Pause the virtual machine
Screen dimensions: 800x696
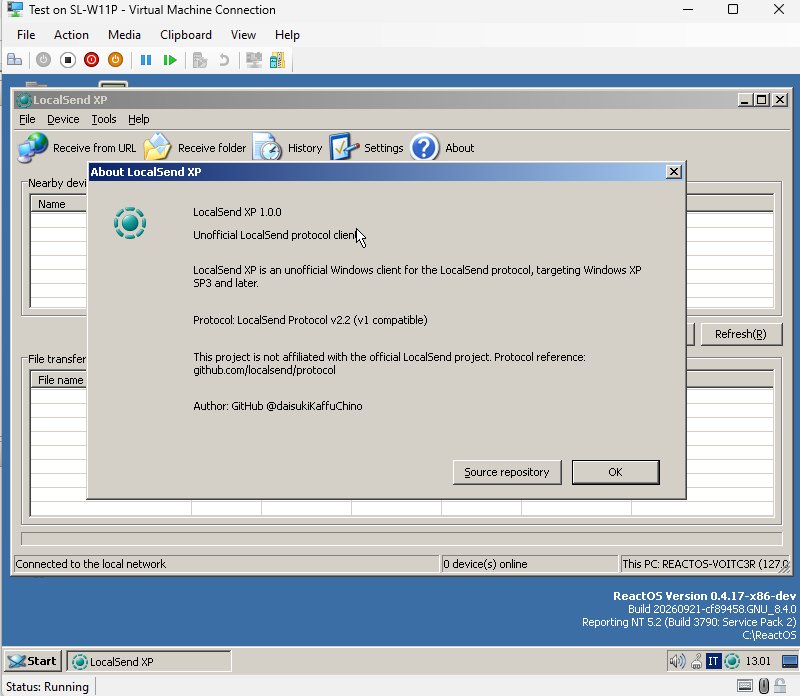click(146, 60)
